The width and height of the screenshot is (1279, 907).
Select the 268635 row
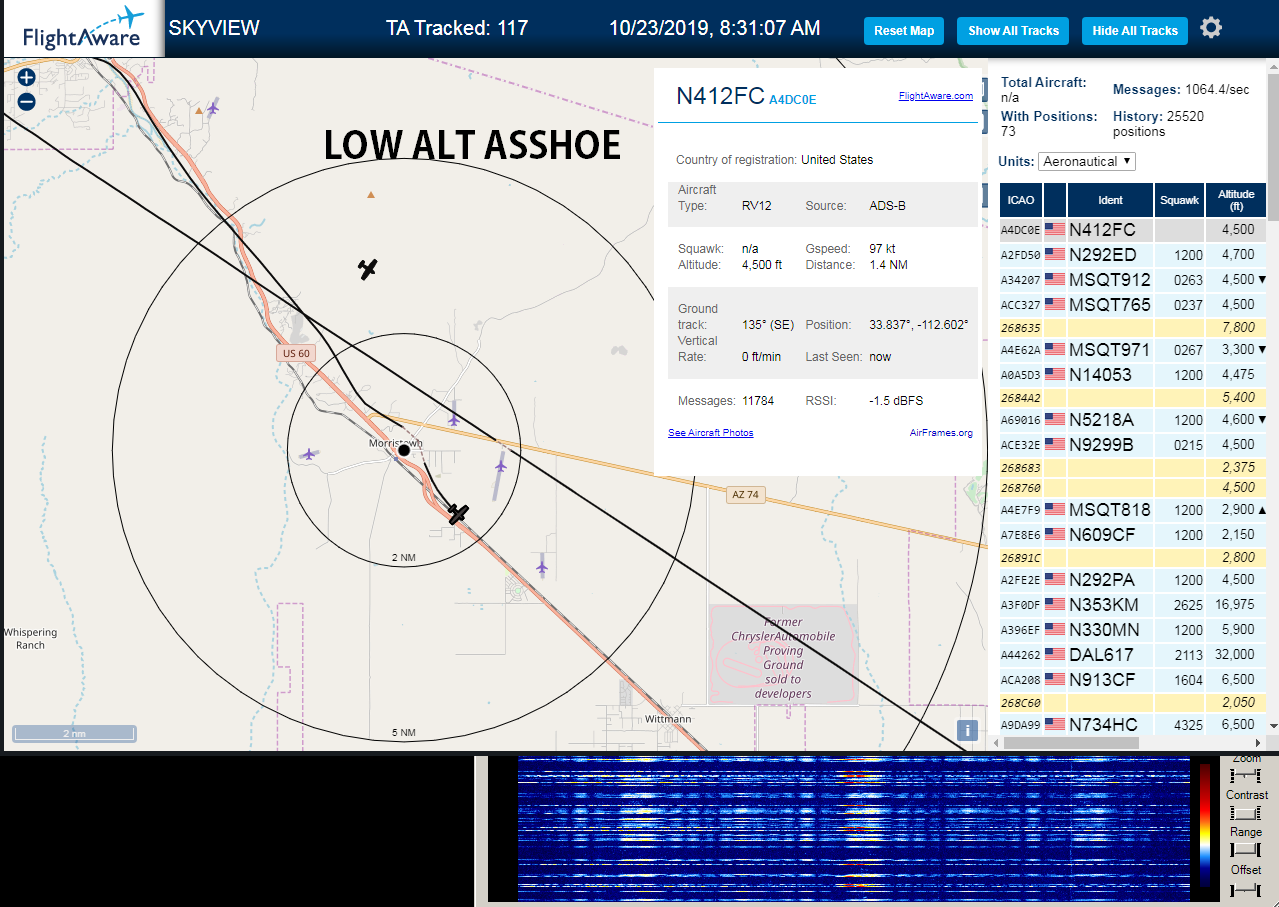tap(1133, 328)
